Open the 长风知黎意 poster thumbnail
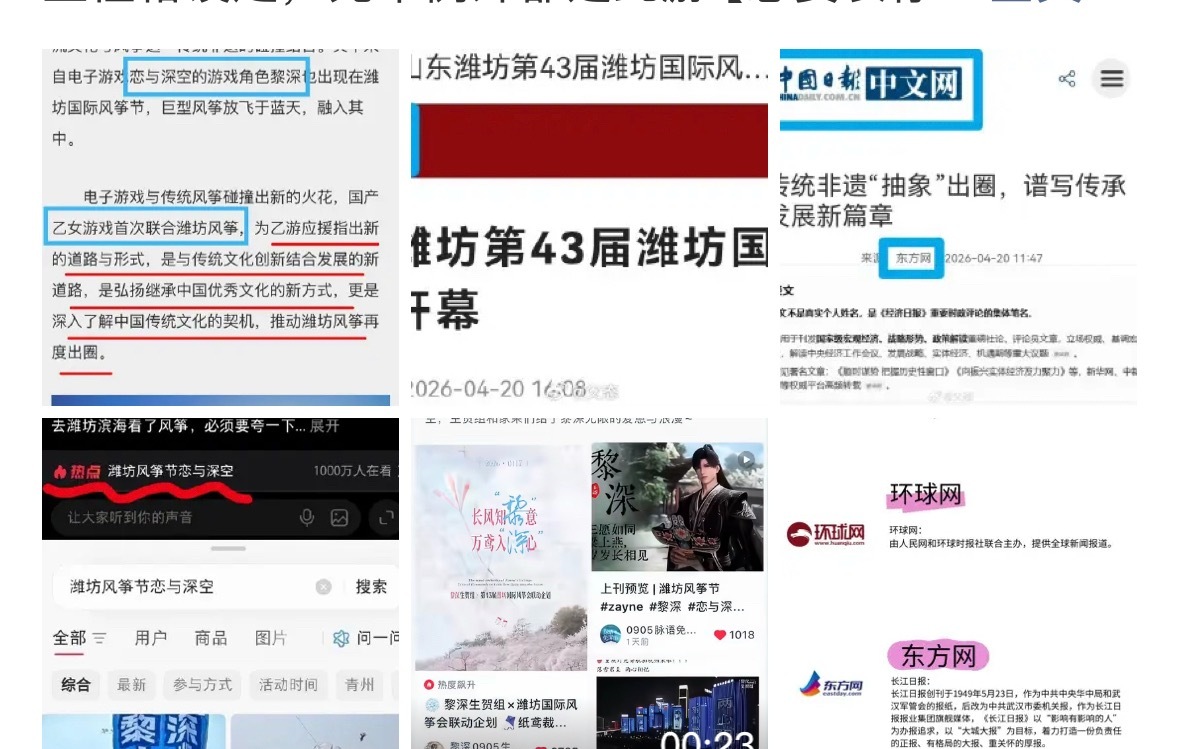This screenshot has width=1179, height=749. pyautogui.click(x=500, y=557)
